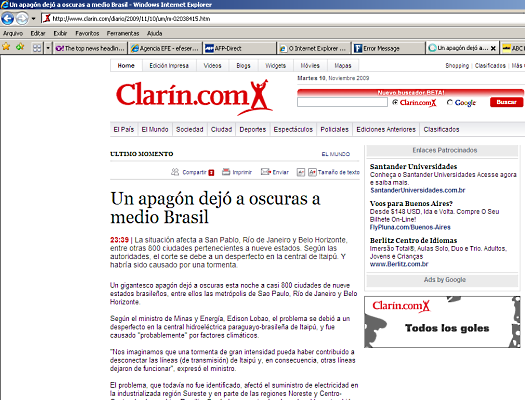Screen dimensions: 525x400
Task: Open the Ciudad section
Action: tap(221, 130)
